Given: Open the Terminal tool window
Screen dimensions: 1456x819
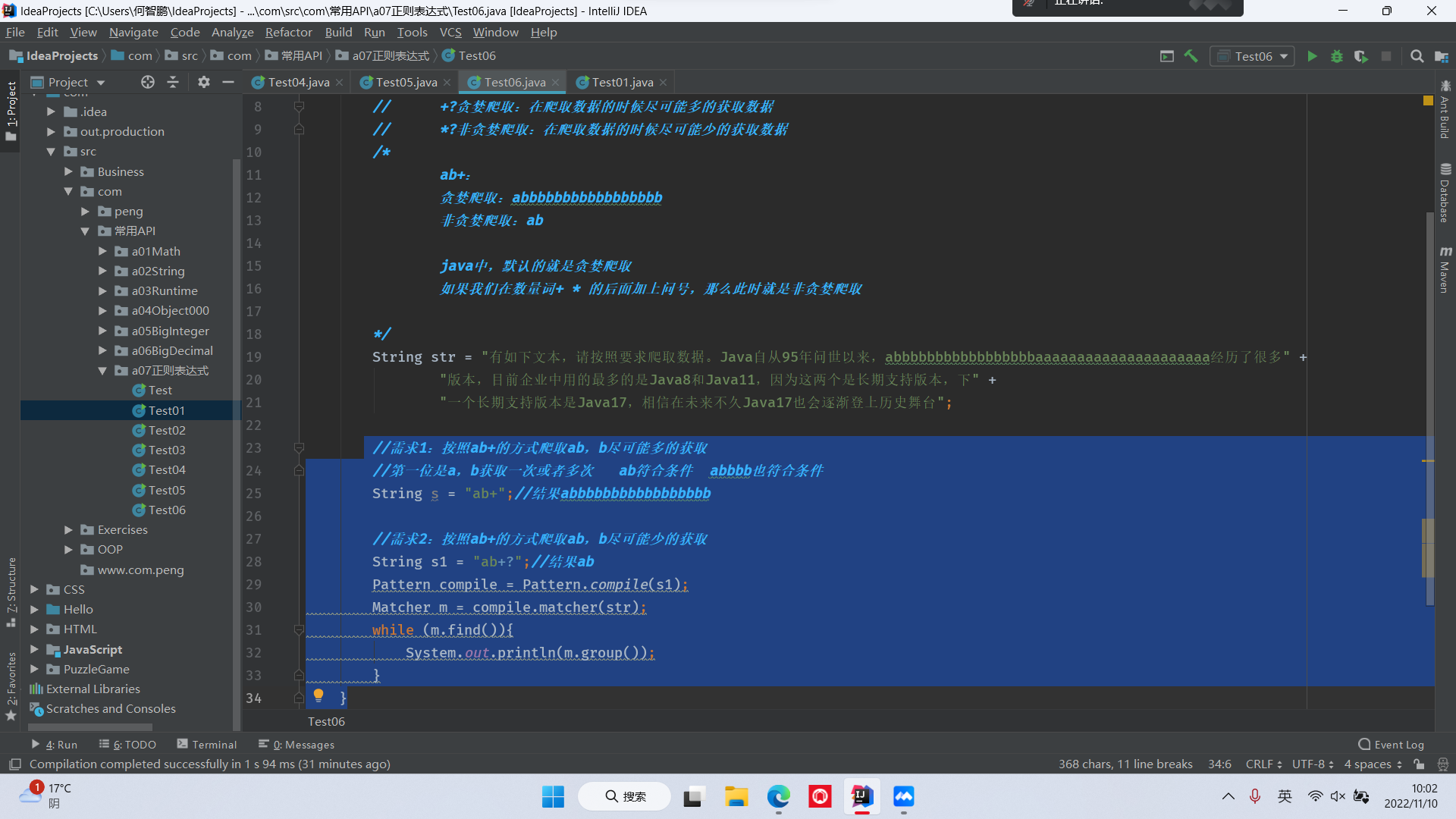Looking at the screenshot, I should [x=207, y=745].
